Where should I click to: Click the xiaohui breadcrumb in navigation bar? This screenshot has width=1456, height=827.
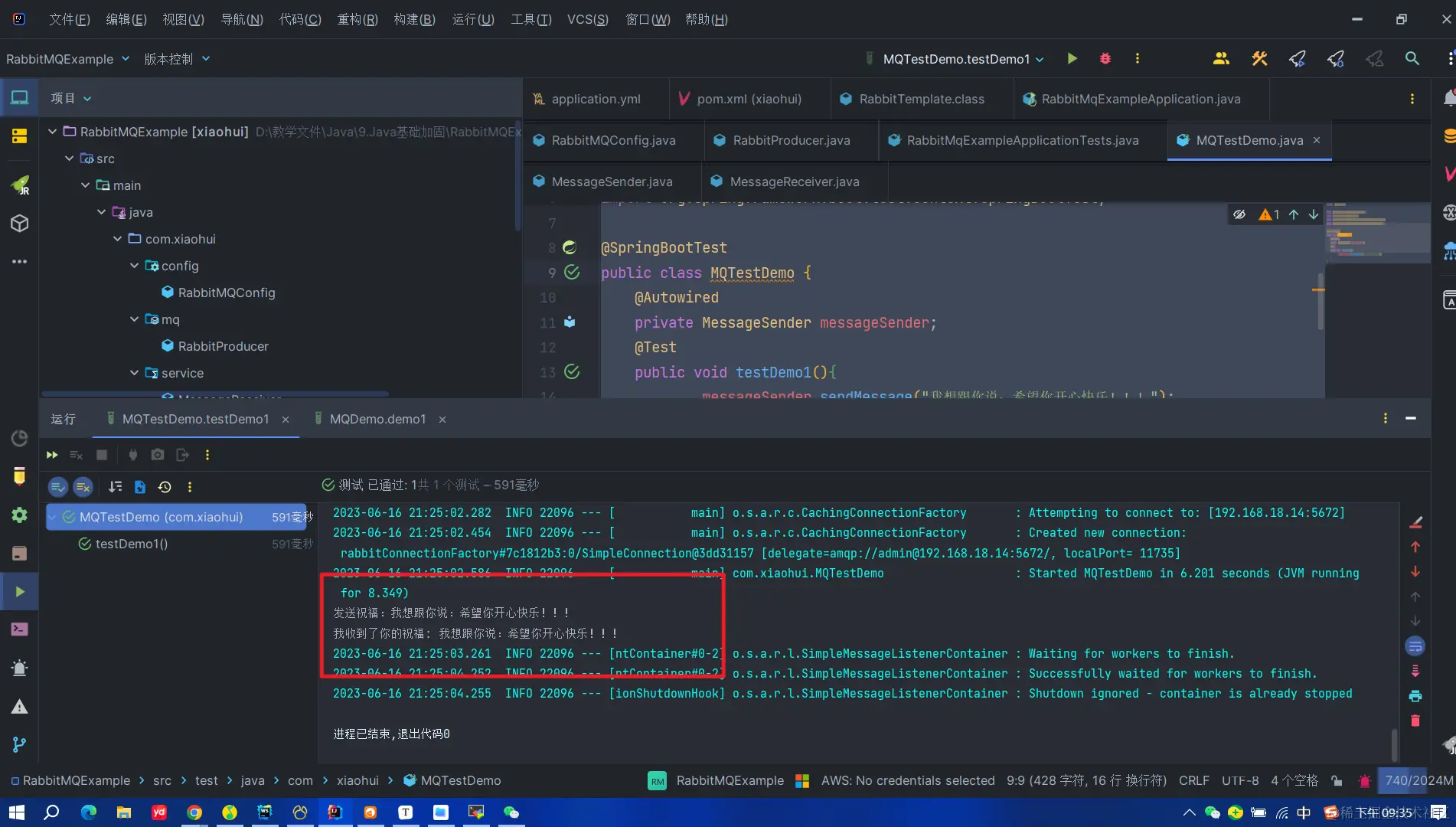tap(357, 780)
